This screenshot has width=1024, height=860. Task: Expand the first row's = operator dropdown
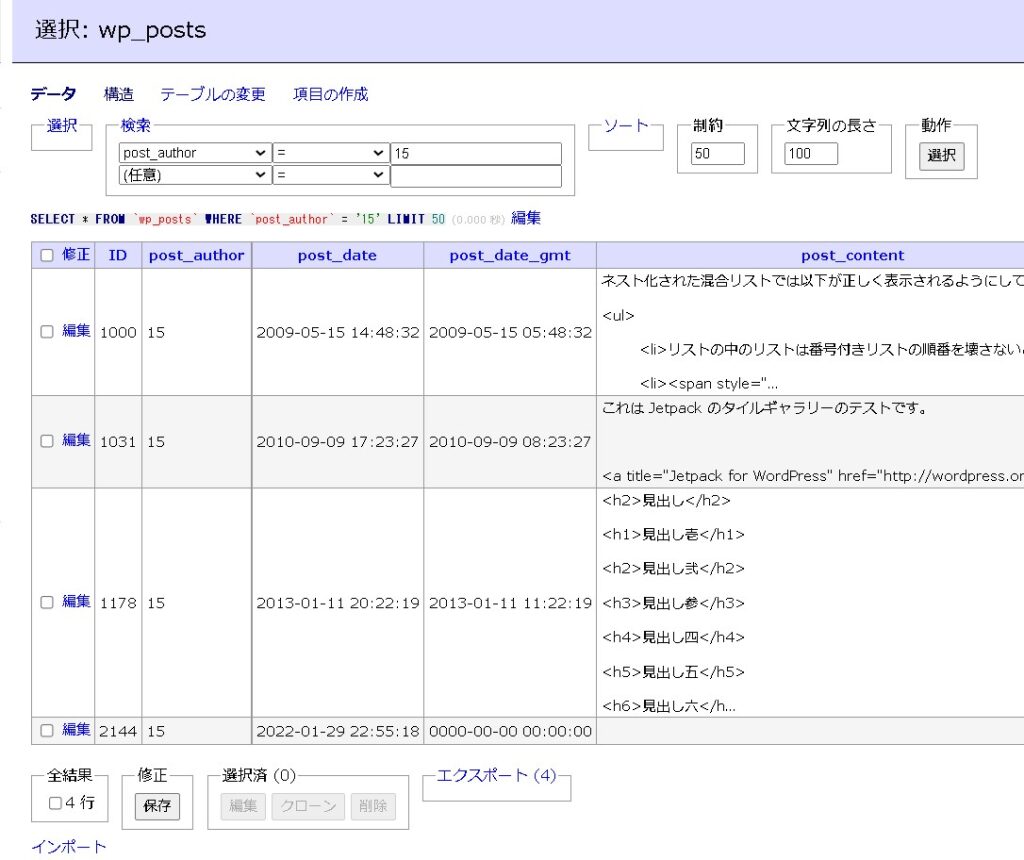331,153
